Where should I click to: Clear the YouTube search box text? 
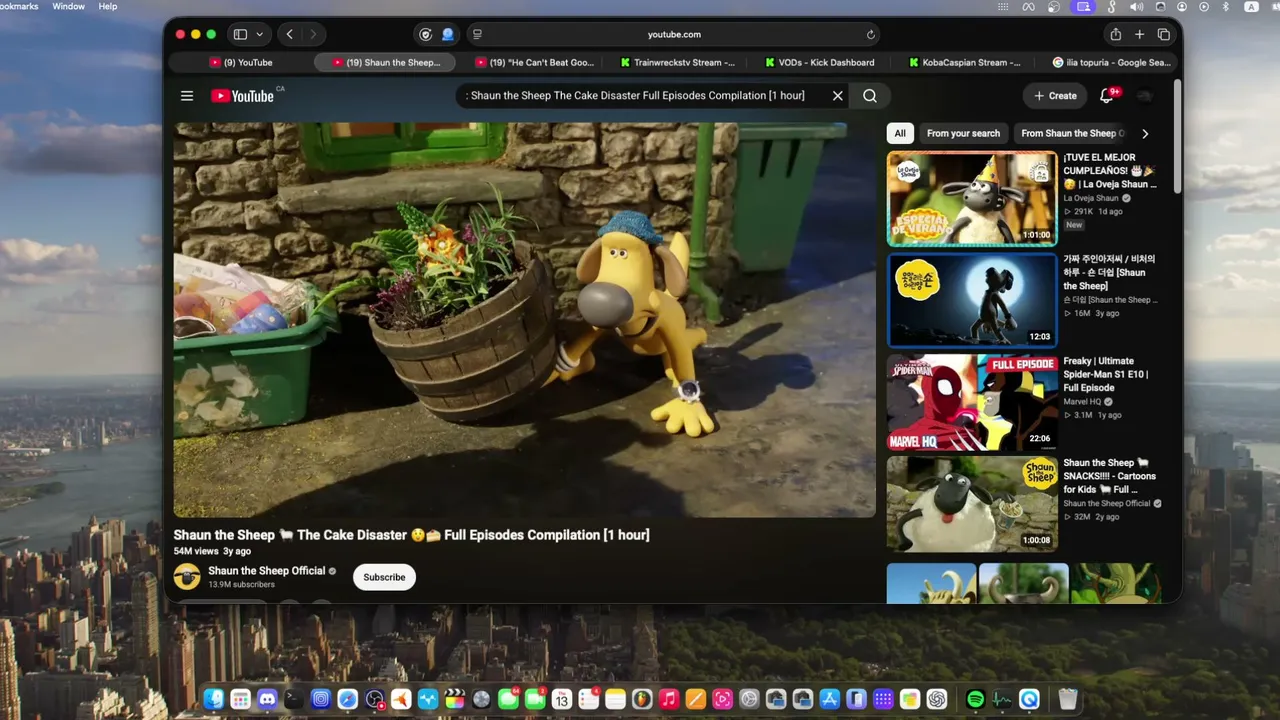838,96
